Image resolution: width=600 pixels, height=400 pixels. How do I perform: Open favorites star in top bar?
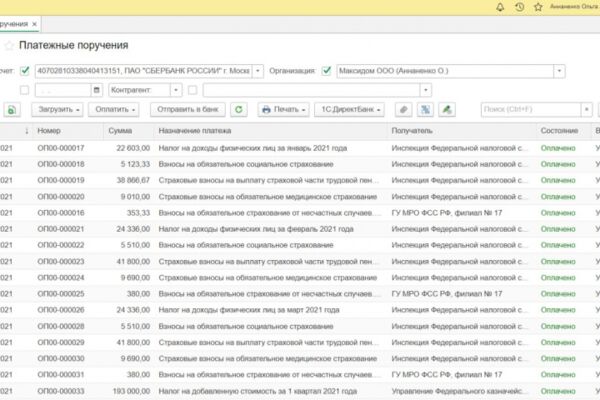[538, 7]
